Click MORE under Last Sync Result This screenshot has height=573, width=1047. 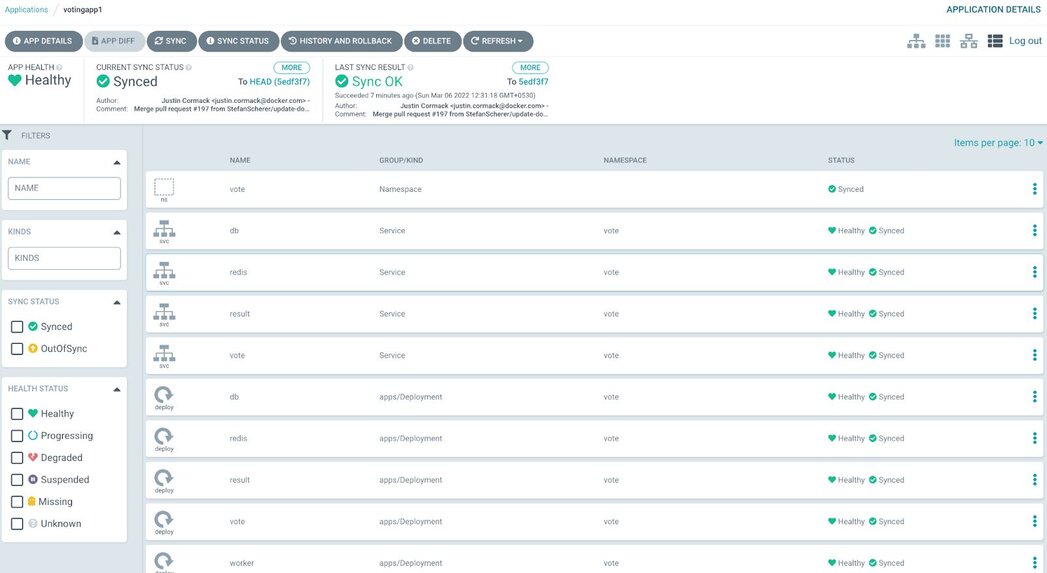(530, 67)
